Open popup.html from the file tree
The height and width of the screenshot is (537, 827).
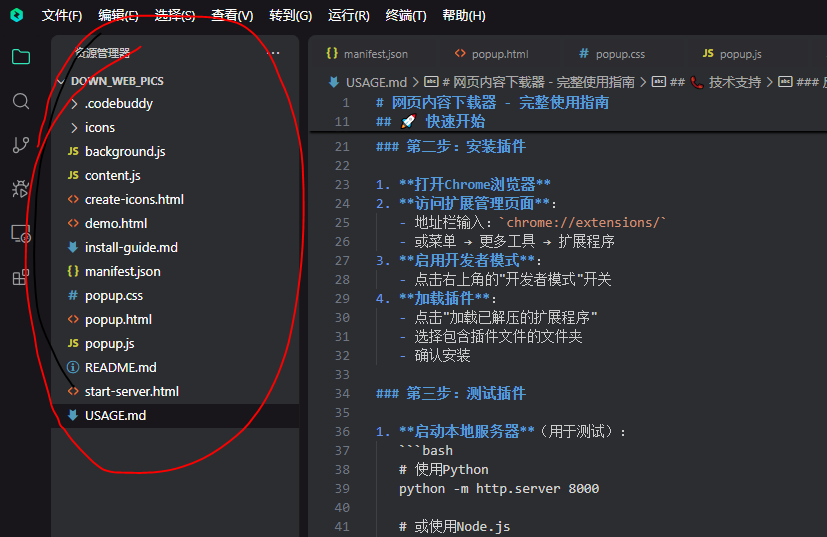point(118,319)
